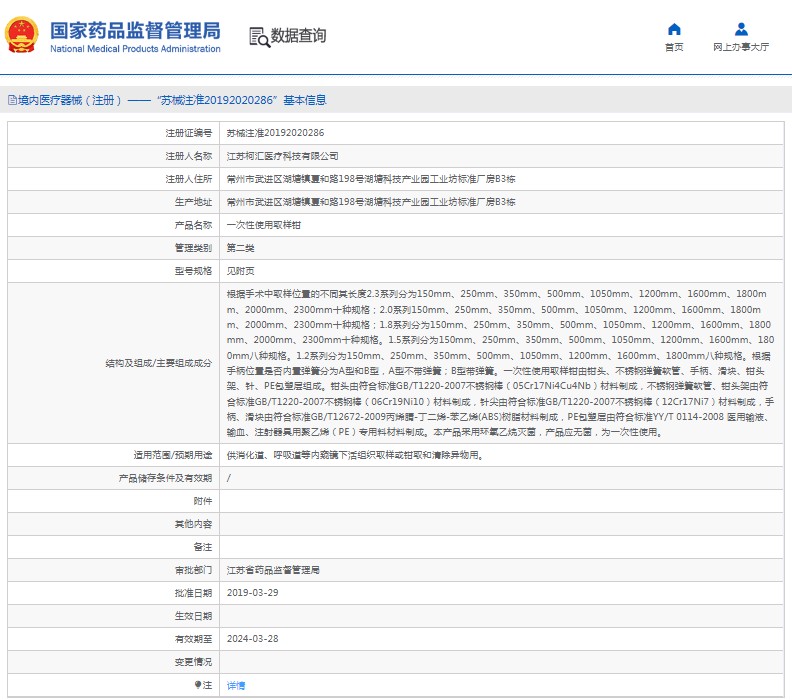Select registration number 苏械注准20192020286 value
This screenshot has width=792, height=700.
coord(275,133)
